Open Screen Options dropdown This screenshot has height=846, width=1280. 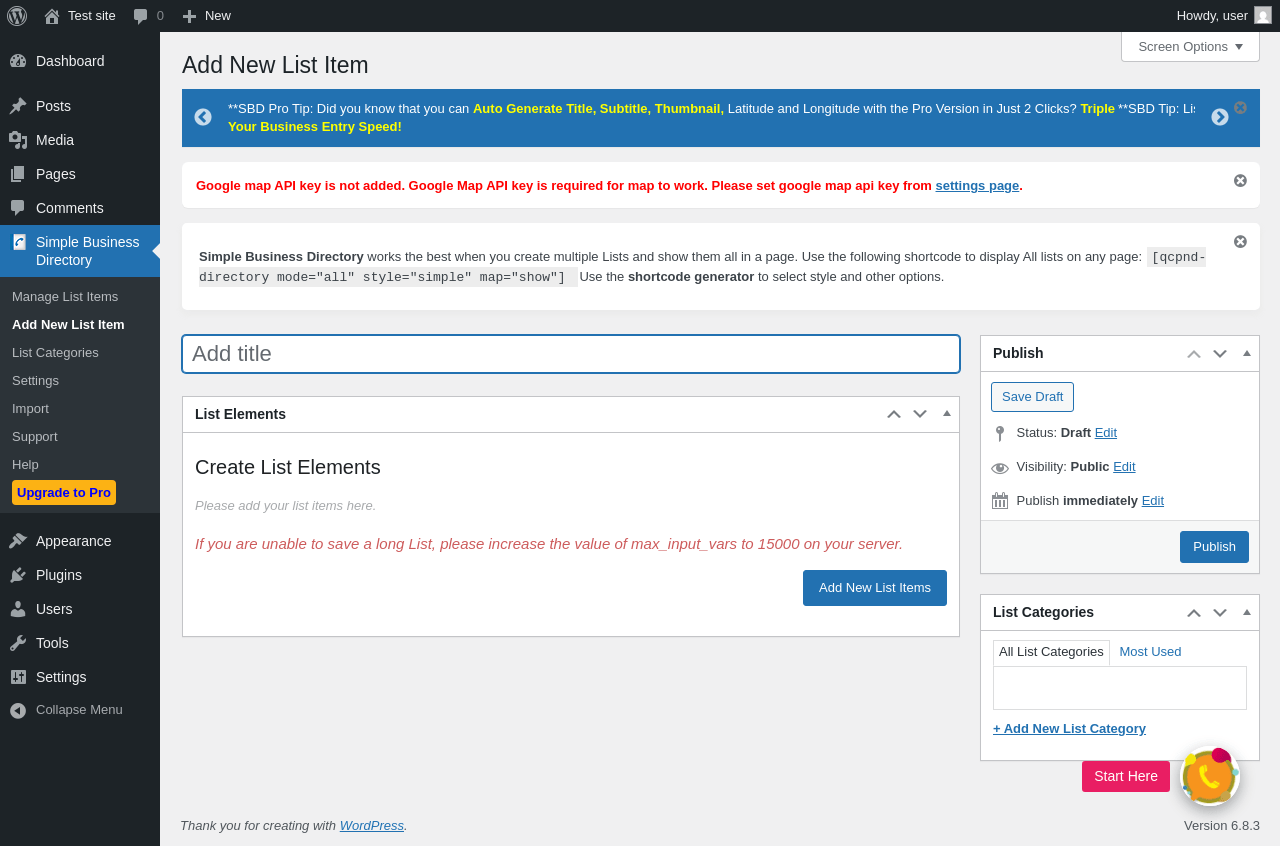point(1190,46)
